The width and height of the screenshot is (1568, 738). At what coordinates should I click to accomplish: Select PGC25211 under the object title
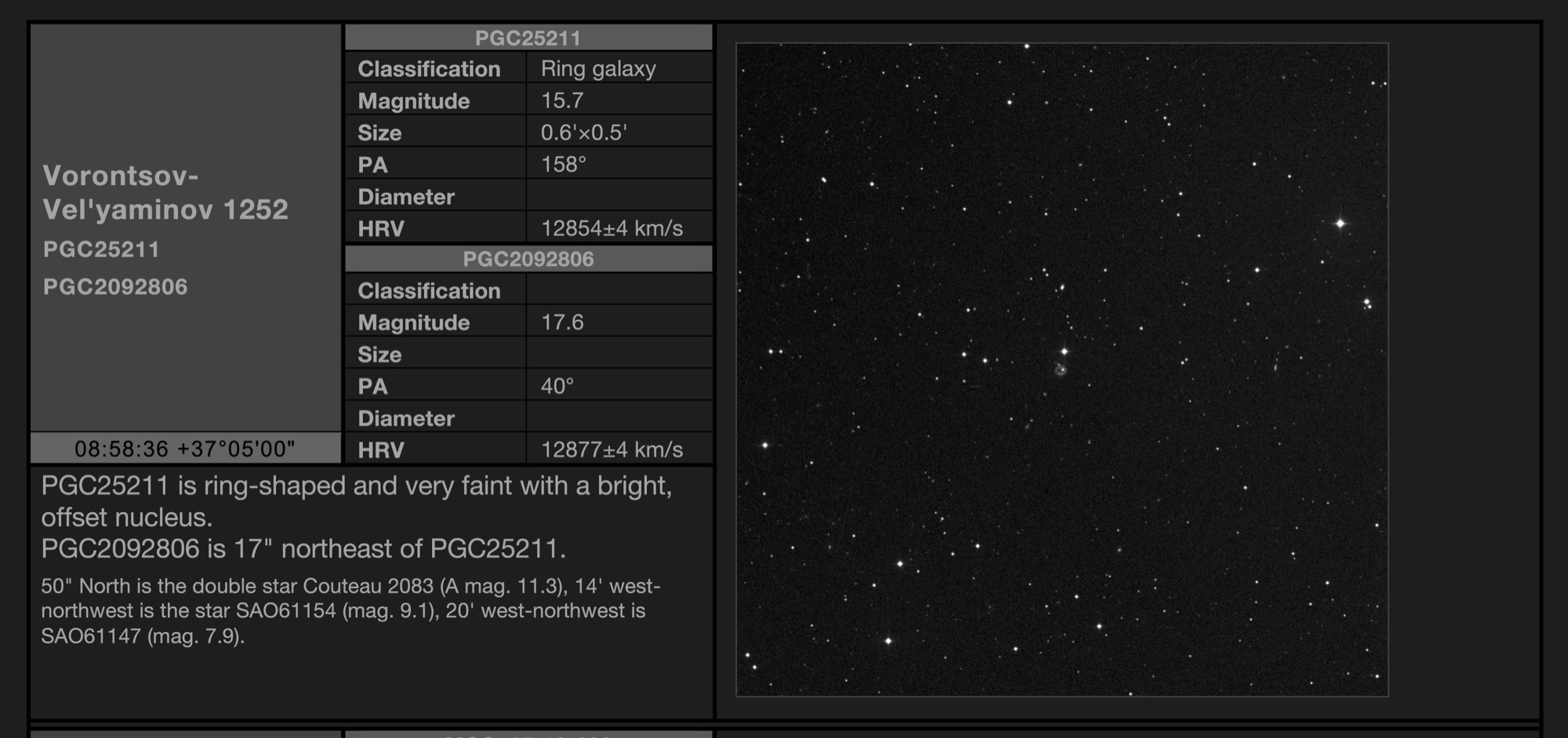101,249
